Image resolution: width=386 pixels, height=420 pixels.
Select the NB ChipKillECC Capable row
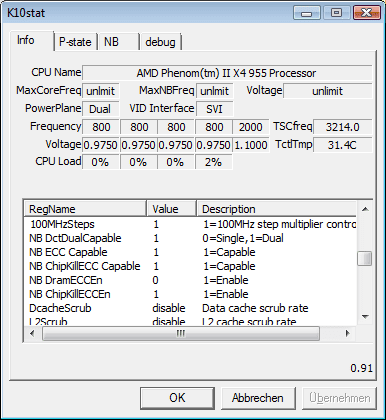[191, 266]
